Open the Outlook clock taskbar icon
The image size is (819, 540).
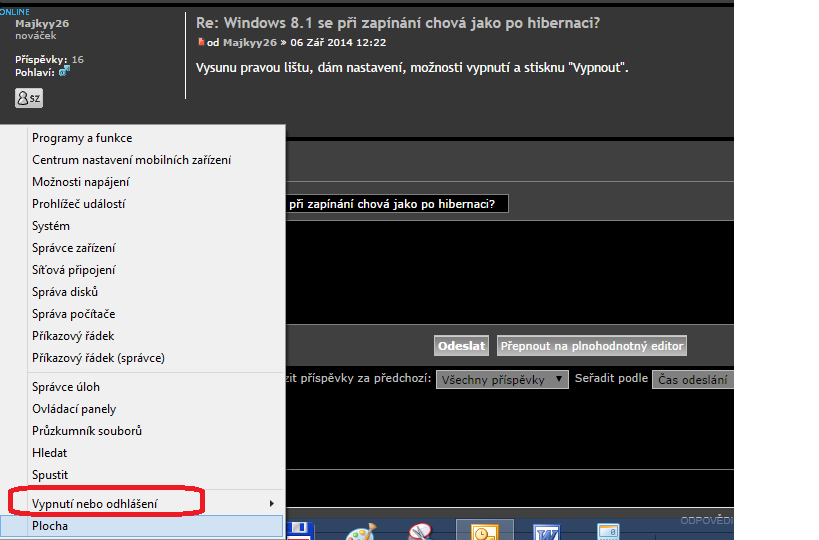[485, 530]
